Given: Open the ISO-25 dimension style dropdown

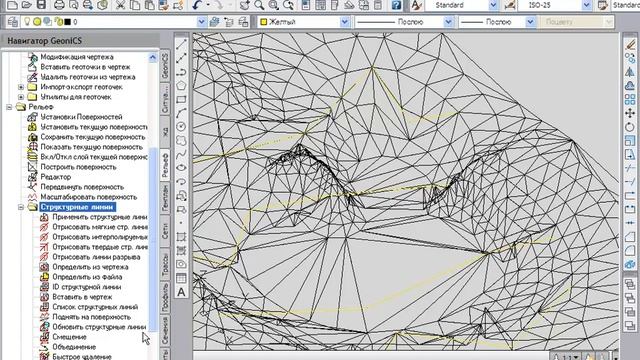Looking at the screenshot, I should (x=587, y=5).
